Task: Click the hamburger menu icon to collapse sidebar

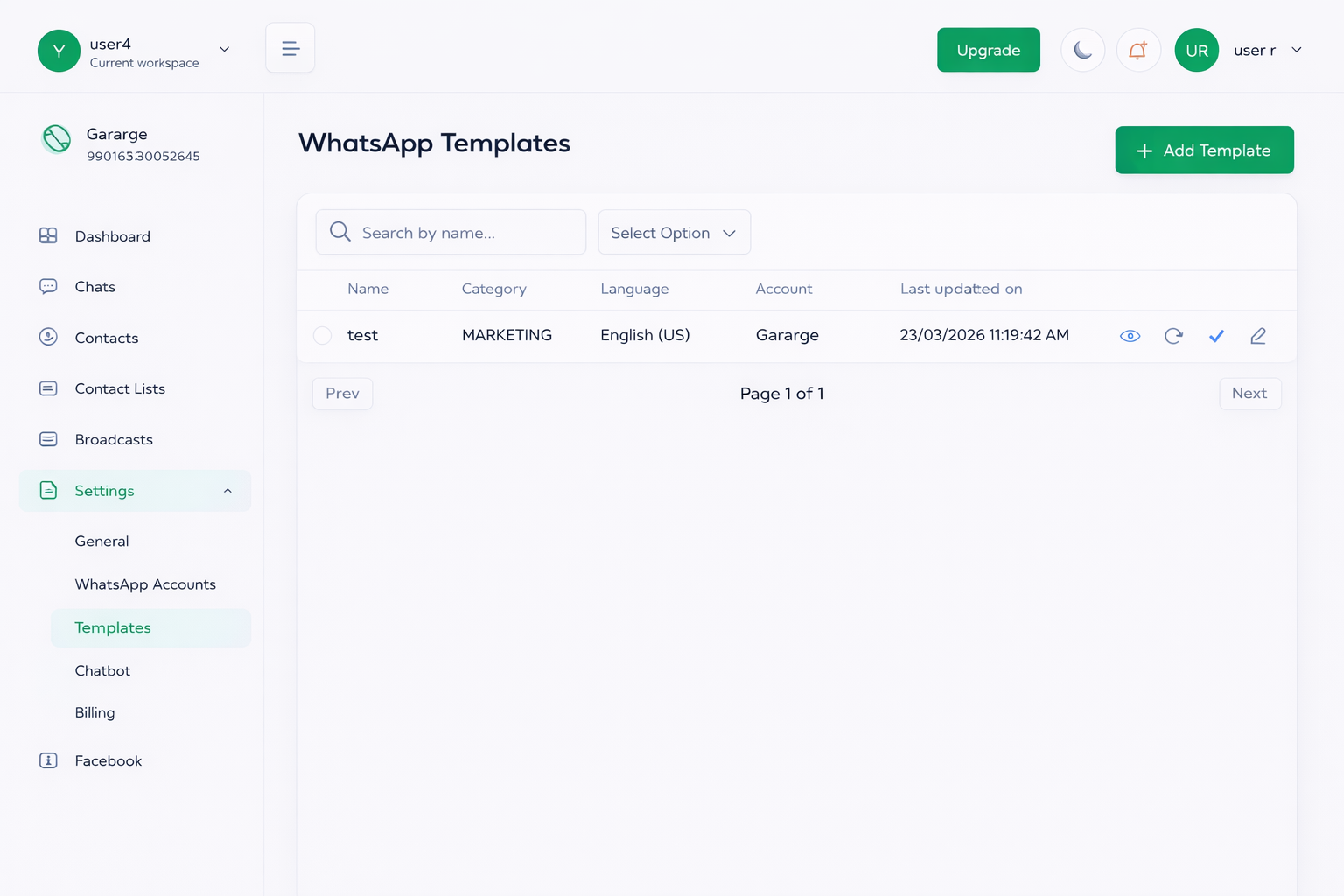Action: [x=290, y=48]
